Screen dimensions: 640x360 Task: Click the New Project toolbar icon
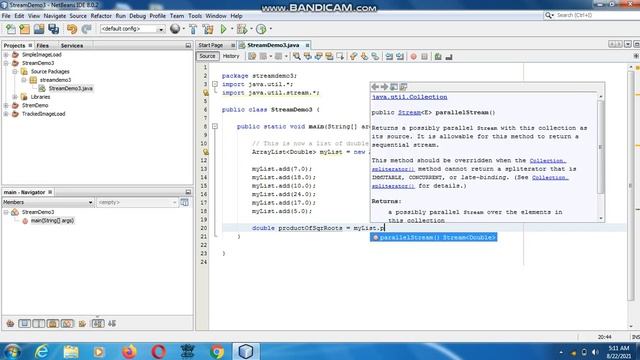24,29
